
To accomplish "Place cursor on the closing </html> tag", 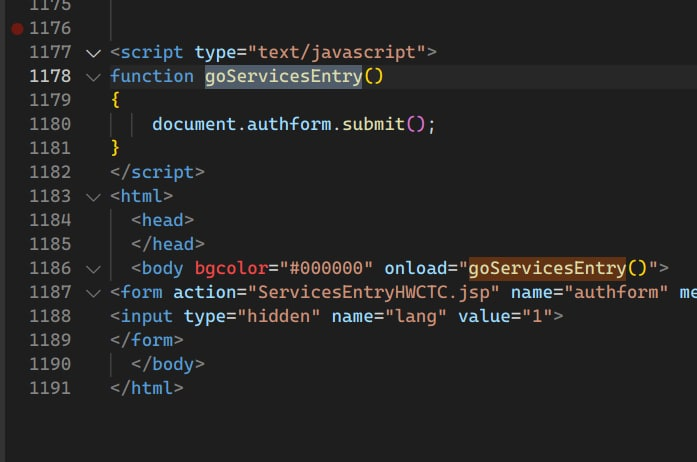I will (x=147, y=388).
